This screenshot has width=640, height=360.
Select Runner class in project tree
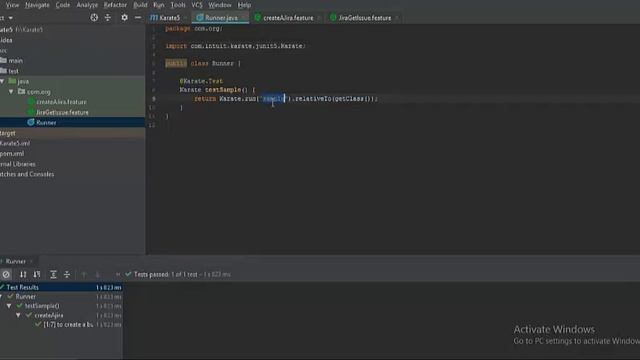click(46, 122)
